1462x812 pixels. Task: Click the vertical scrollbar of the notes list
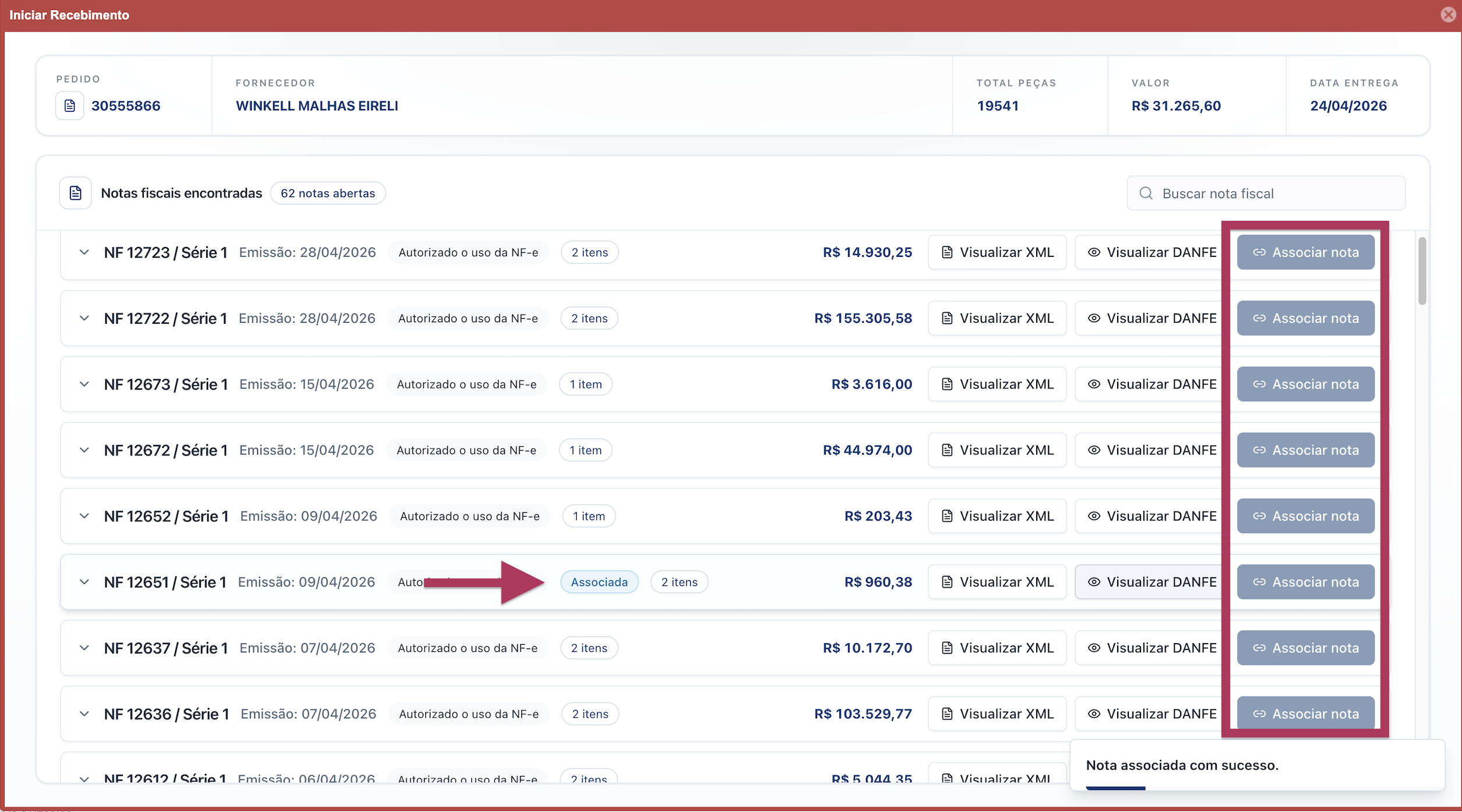pyautogui.click(x=1422, y=271)
